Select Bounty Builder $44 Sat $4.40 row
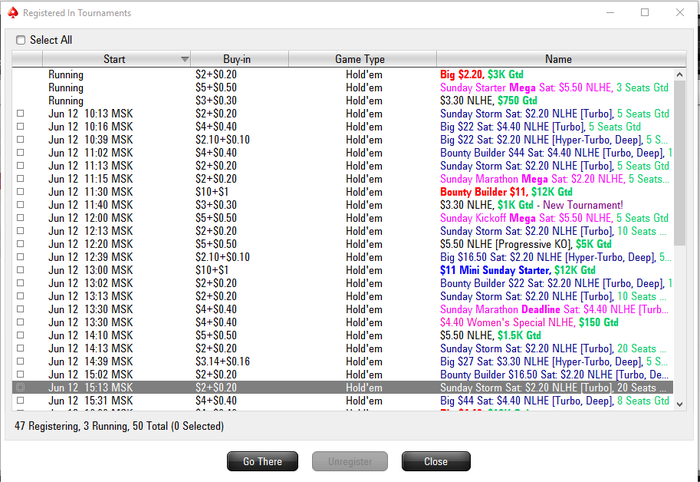The width and height of the screenshot is (700, 482). [342, 153]
